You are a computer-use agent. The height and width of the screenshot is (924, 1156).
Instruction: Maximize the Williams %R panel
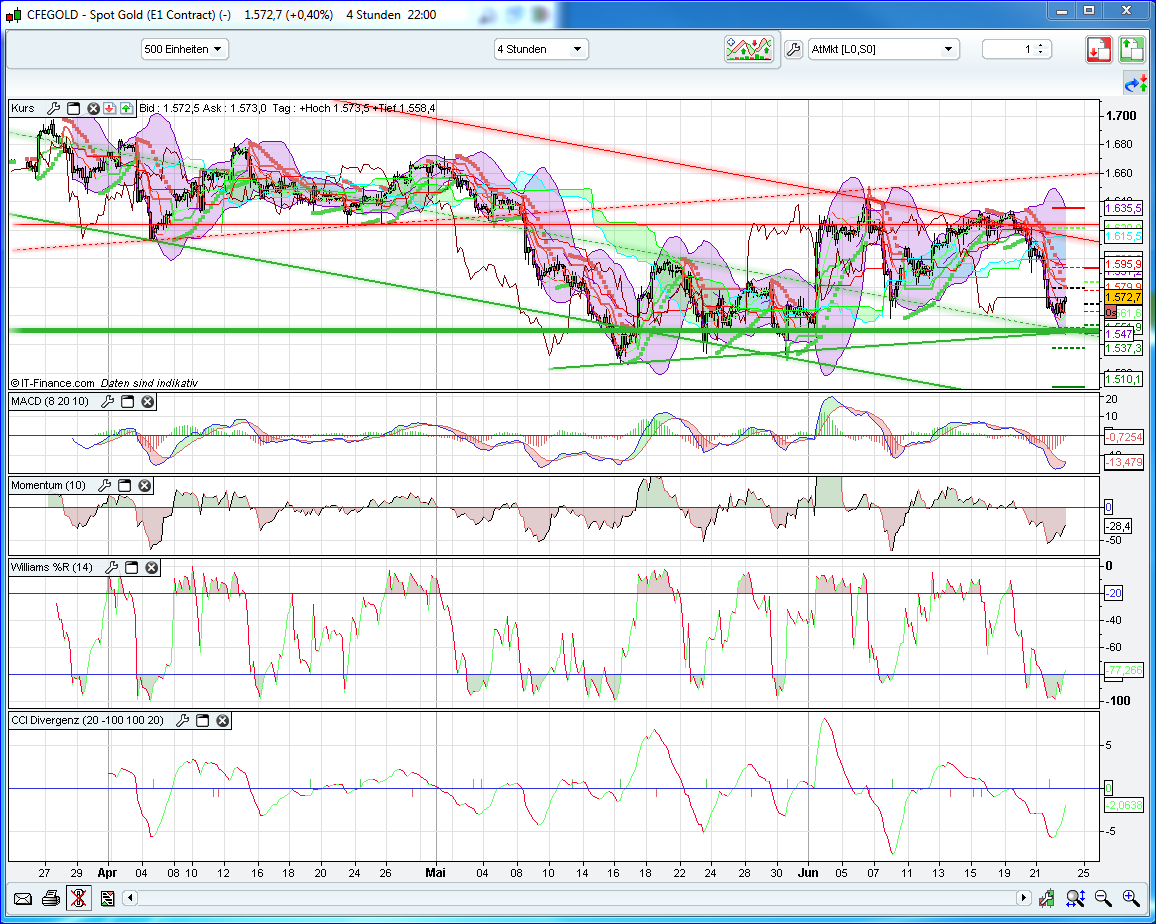coord(131,567)
